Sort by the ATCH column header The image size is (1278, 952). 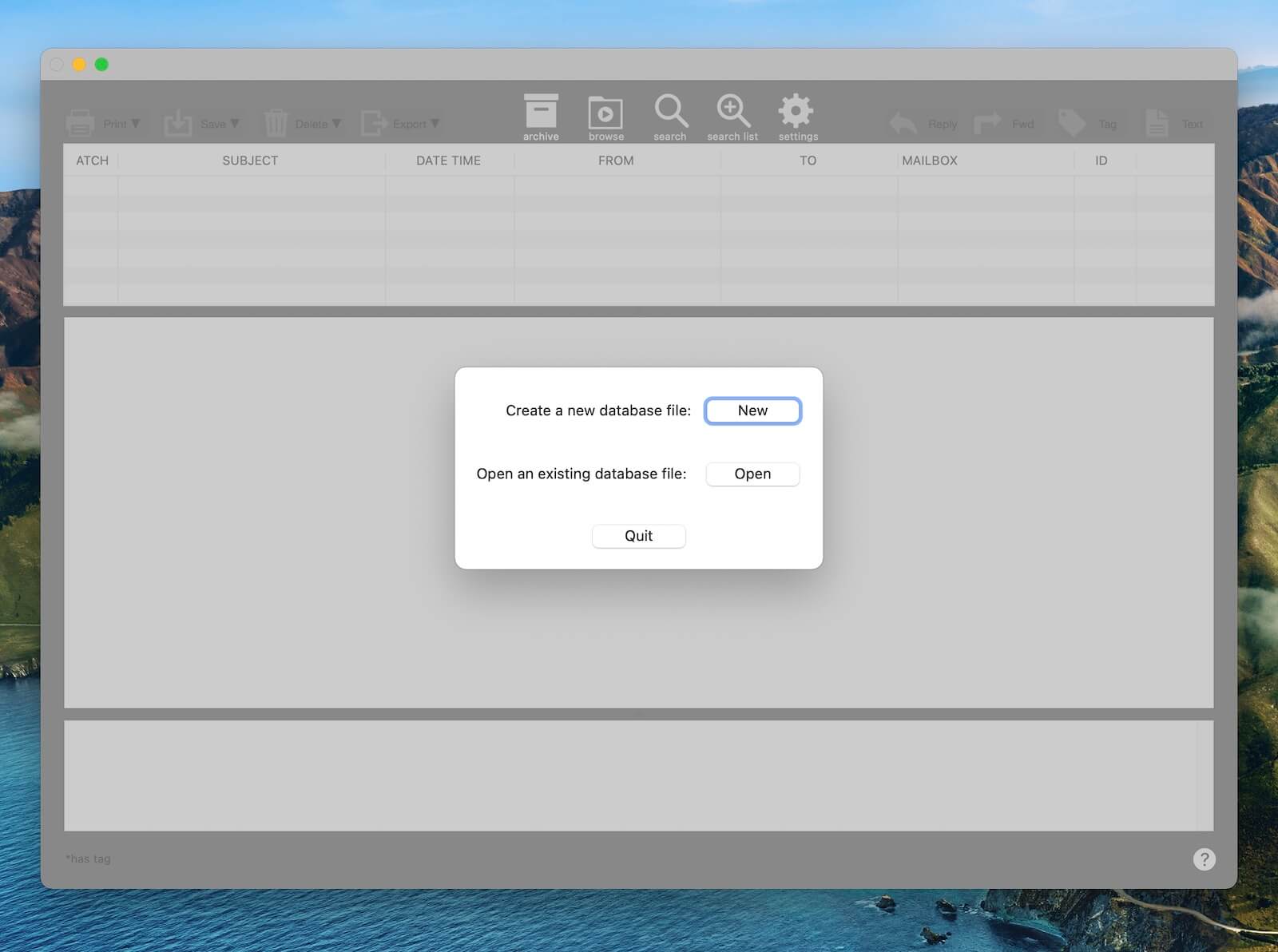(x=92, y=161)
